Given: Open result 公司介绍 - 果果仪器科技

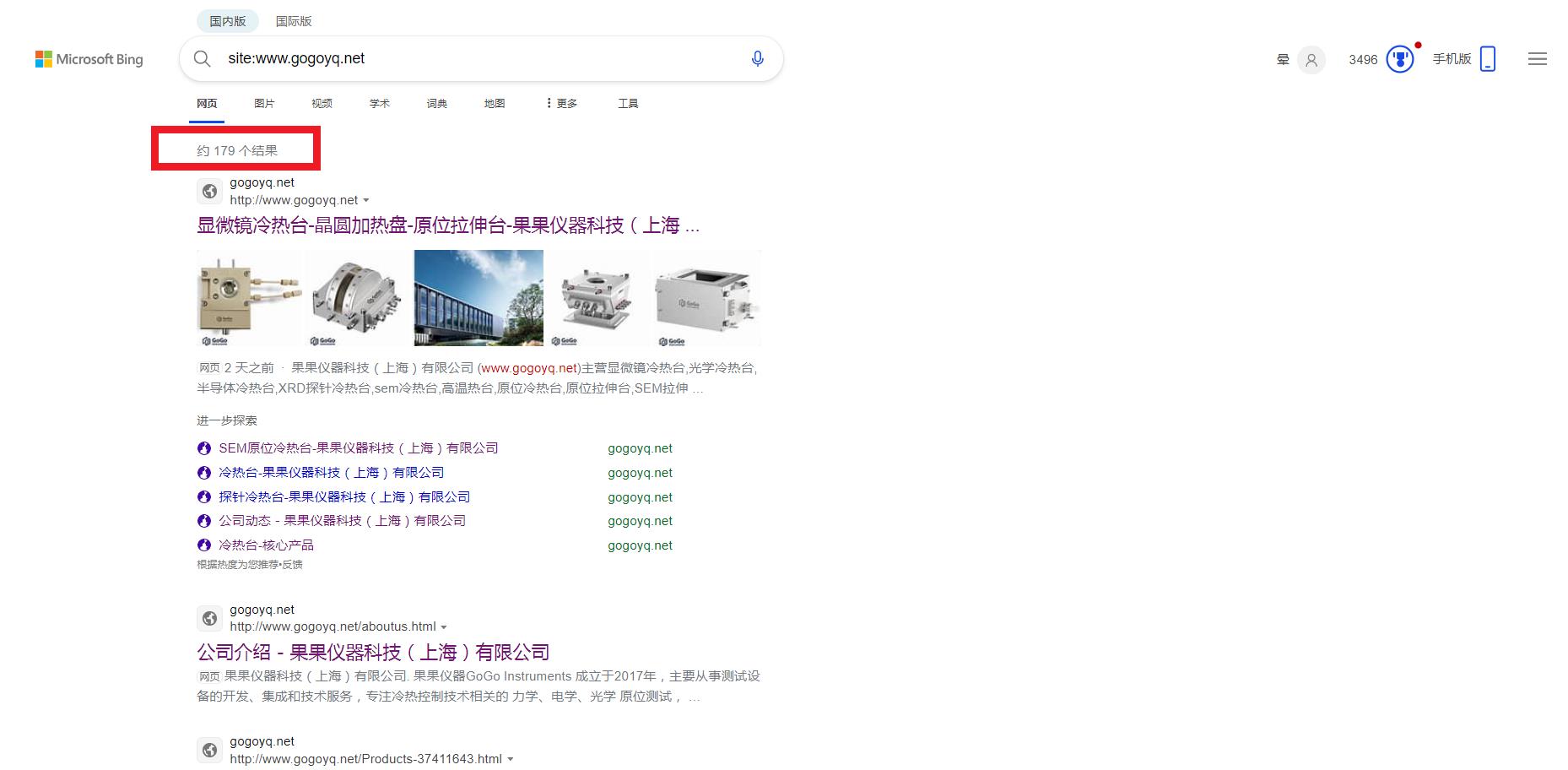Looking at the screenshot, I should pyautogui.click(x=373, y=652).
